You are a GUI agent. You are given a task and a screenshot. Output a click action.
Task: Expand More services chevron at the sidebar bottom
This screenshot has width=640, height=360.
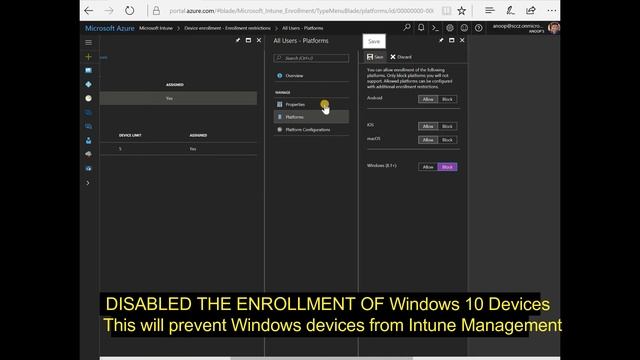tap(88, 183)
